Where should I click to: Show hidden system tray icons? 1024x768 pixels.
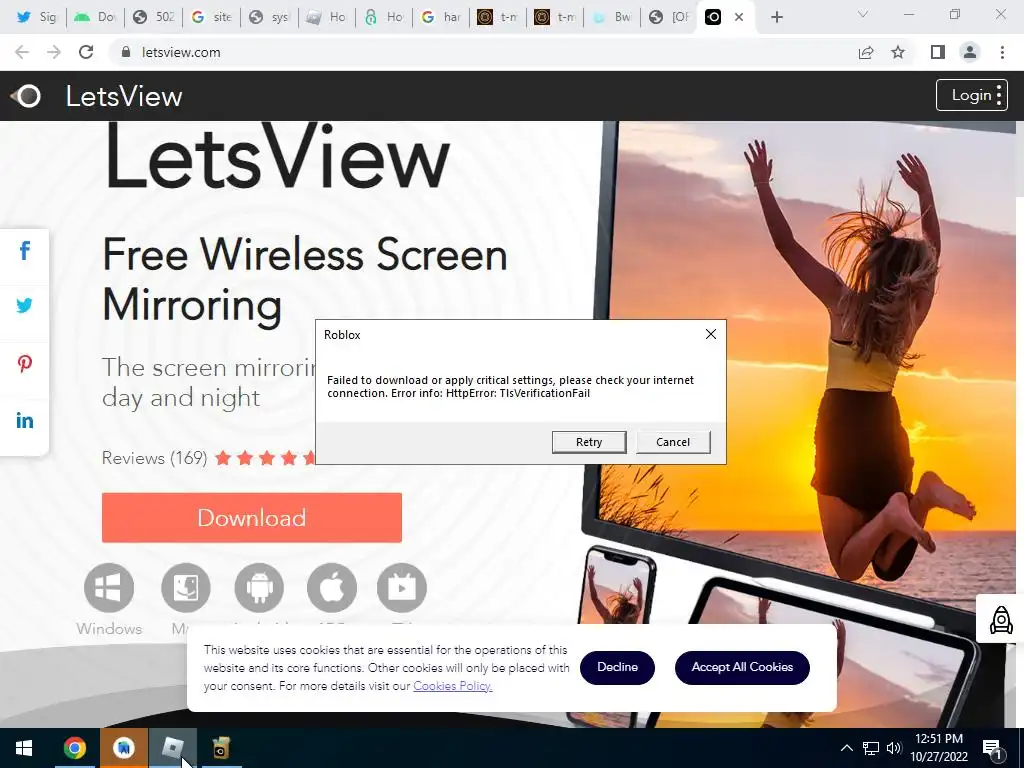[x=846, y=748]
